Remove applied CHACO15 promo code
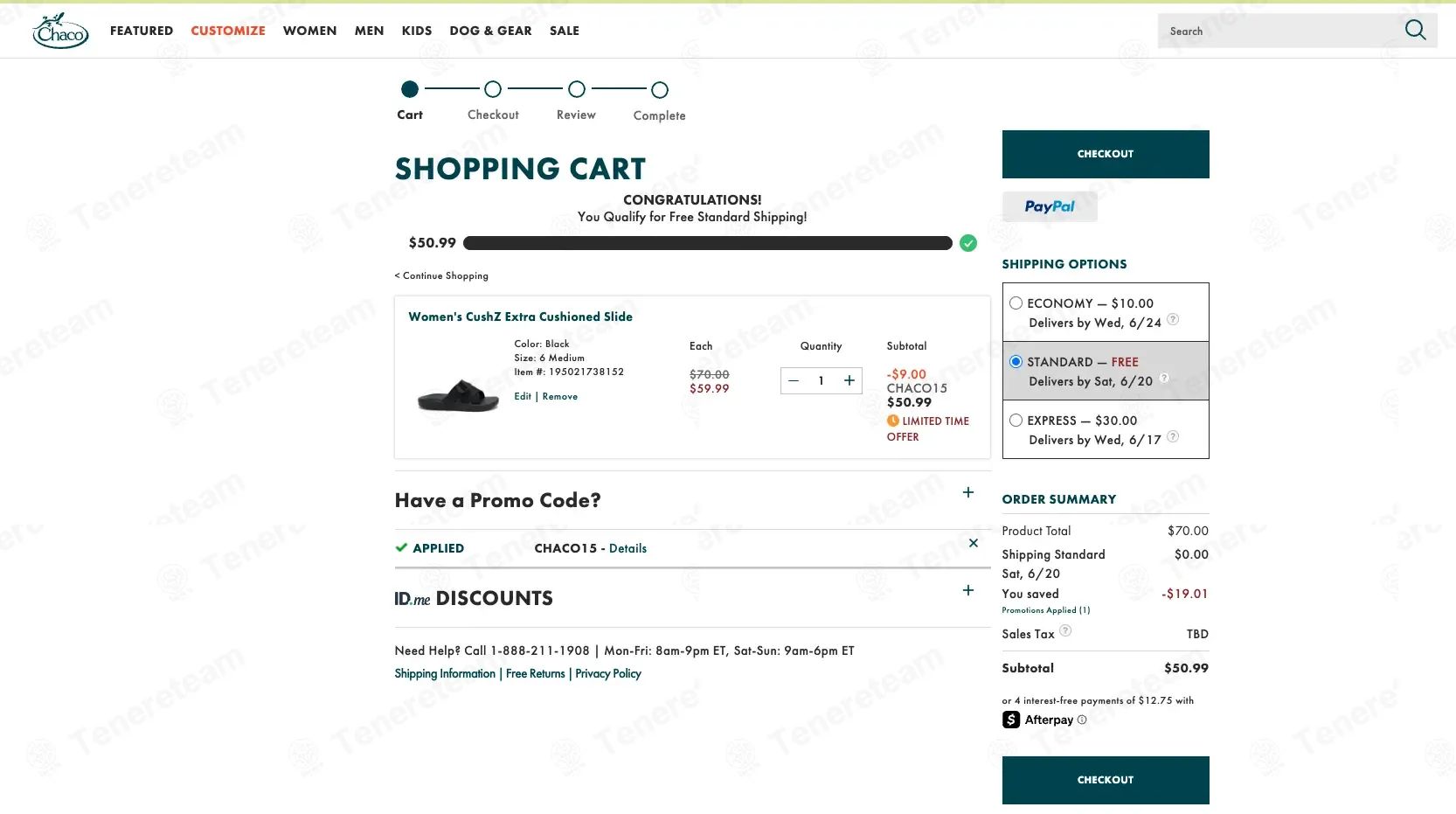 pyautogui.click(x=973, y=543)
